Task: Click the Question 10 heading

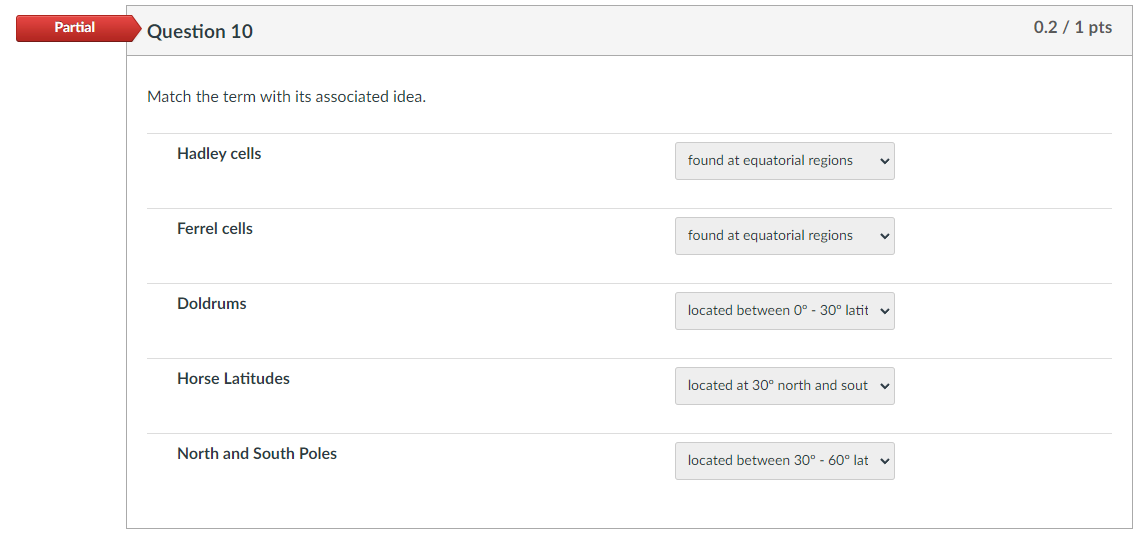Action: tap(200, 32)
